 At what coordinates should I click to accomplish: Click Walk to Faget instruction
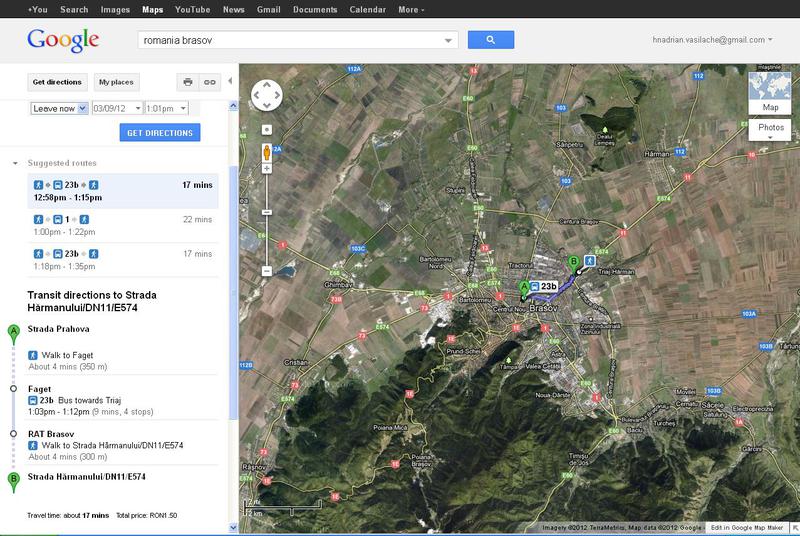[67, 355]
